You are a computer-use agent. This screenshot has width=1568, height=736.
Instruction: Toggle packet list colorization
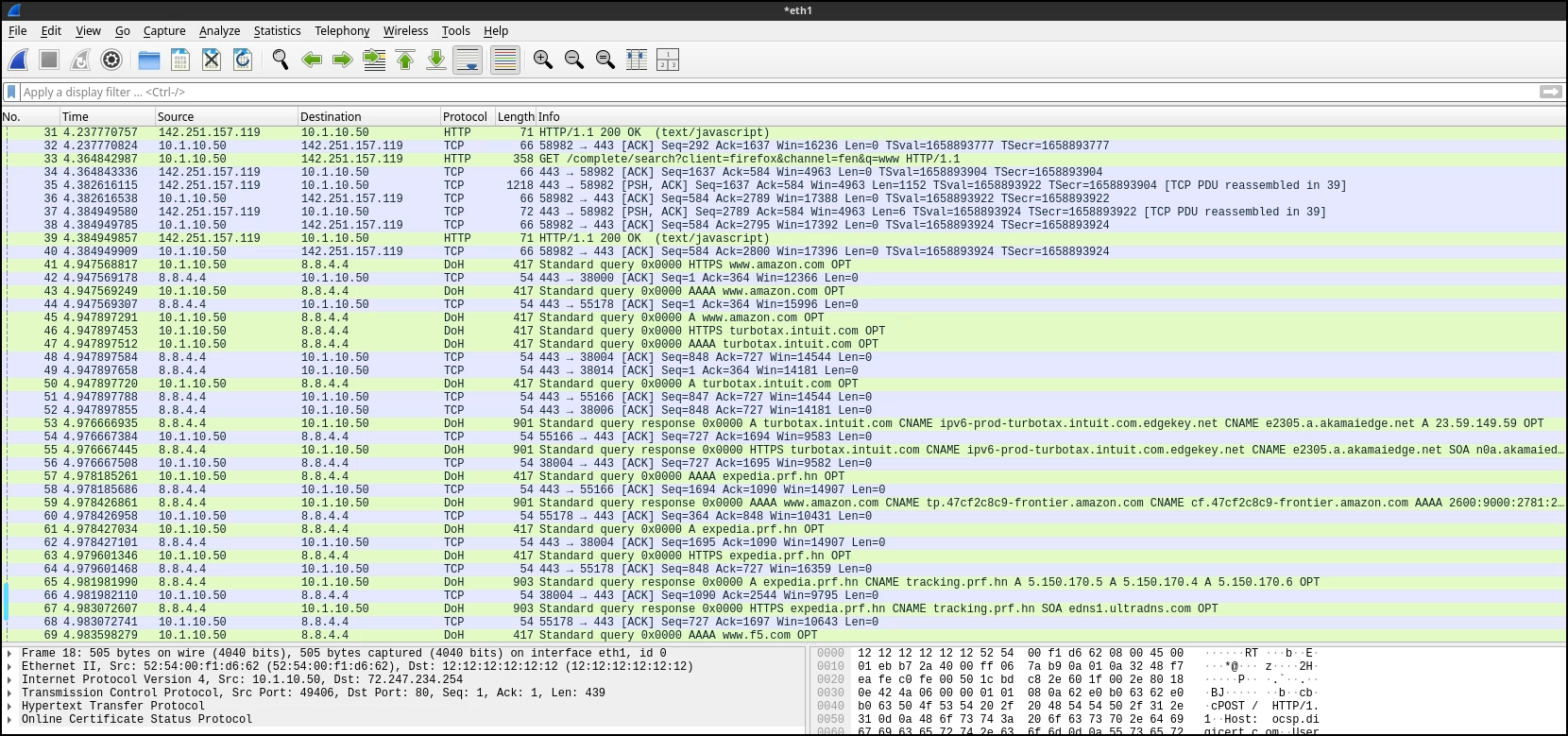point(505,60)
